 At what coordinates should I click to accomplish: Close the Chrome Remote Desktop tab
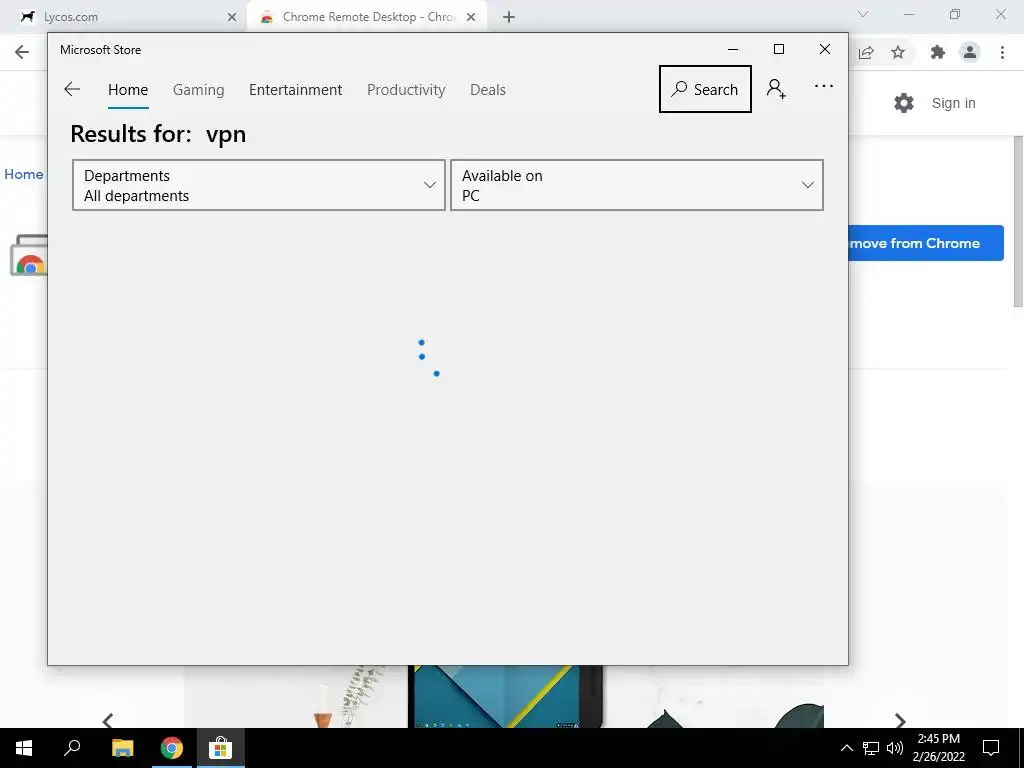click(x=471, y=17)
